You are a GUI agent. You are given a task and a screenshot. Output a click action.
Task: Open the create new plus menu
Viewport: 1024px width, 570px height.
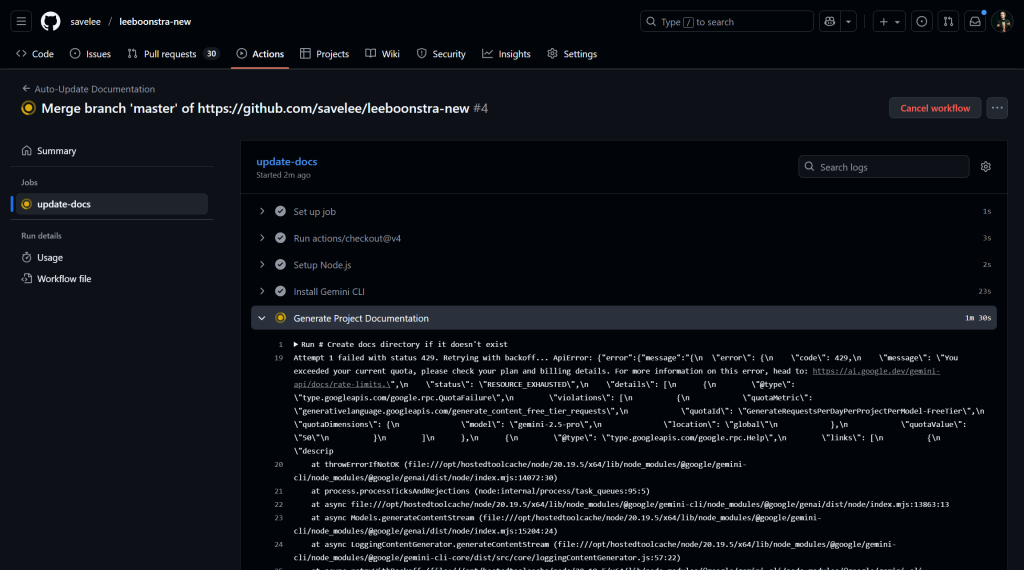[x=889, y=22]
